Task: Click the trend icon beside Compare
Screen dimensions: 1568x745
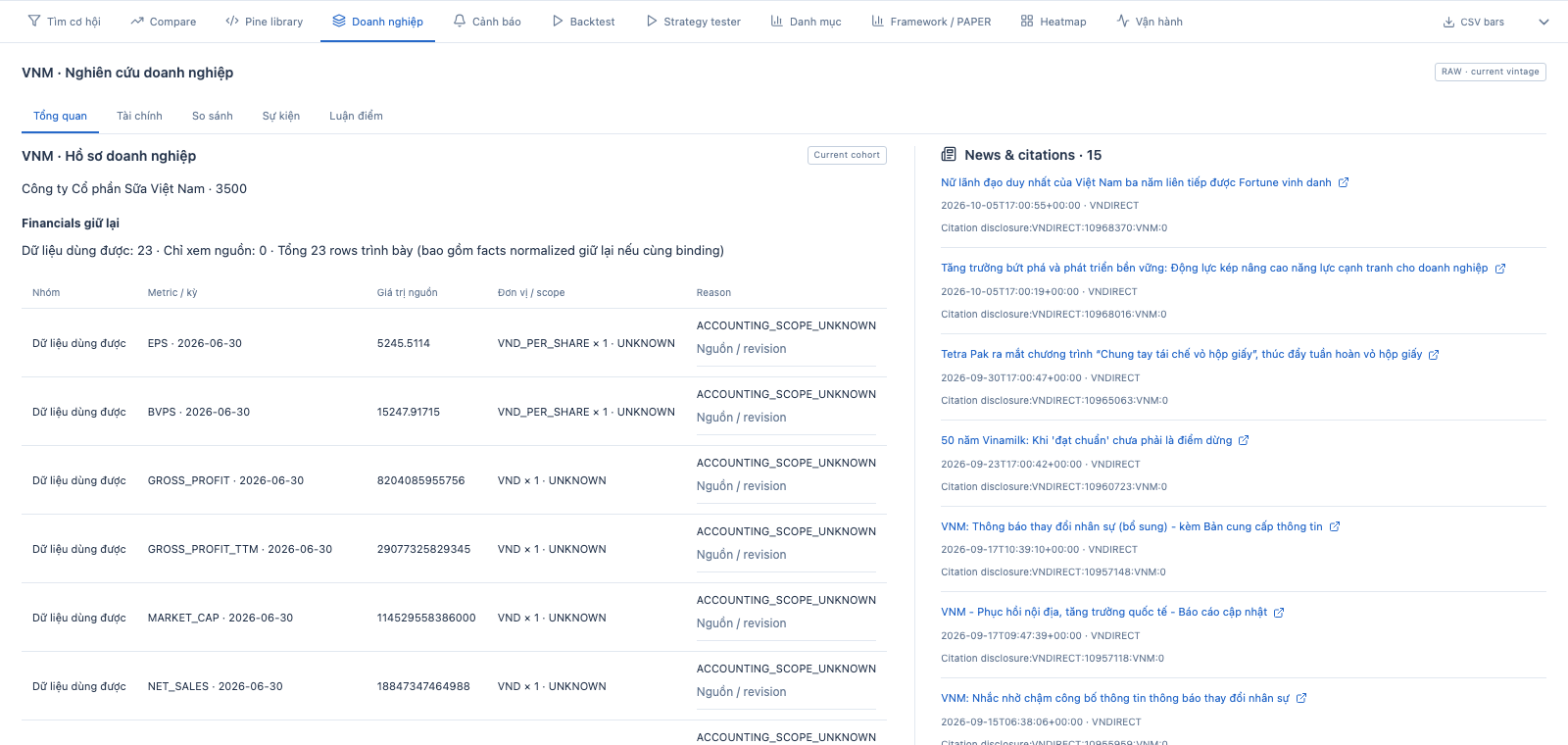Action: coord(137,21)
